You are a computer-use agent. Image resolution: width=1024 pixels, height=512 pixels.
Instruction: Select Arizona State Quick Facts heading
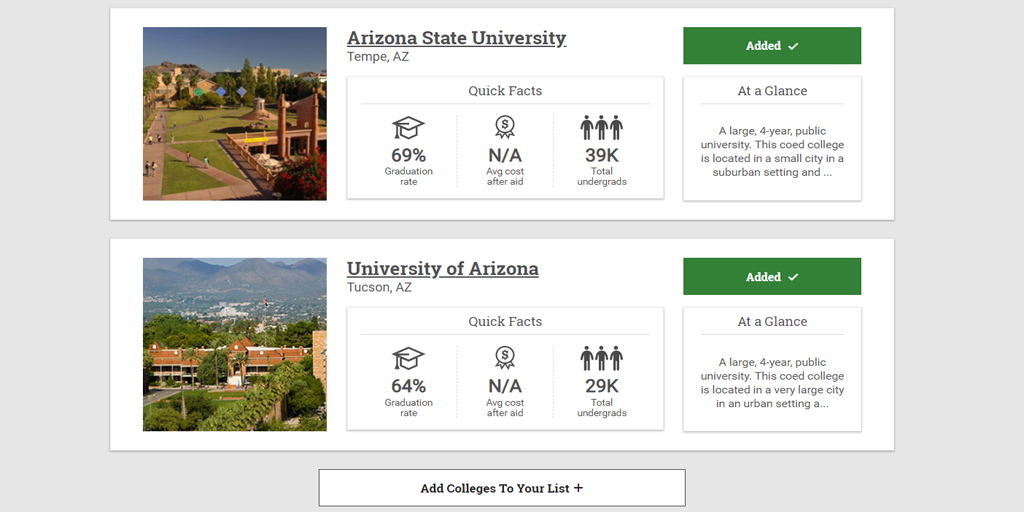(x=505, y=91)
